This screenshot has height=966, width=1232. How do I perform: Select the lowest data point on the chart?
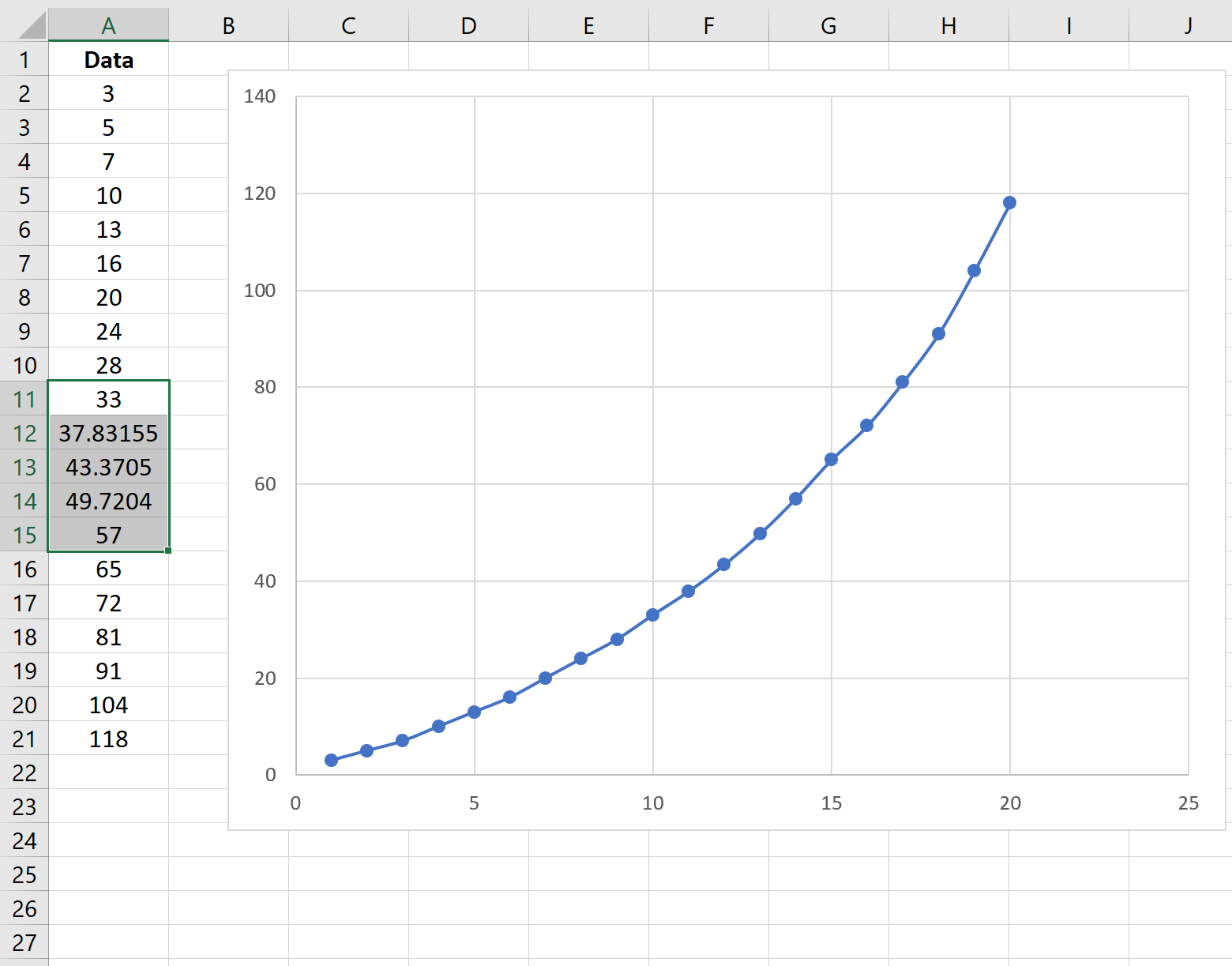click(x=331, y=760)
